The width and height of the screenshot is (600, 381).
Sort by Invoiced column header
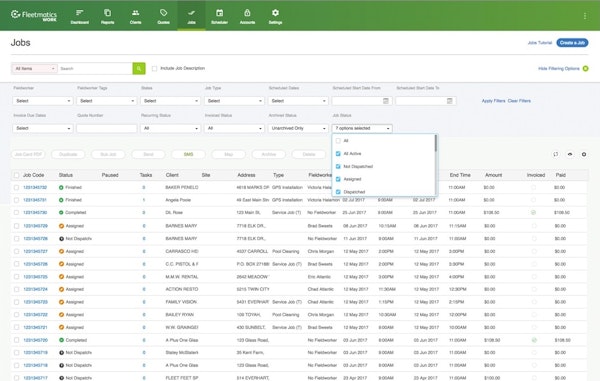(x=536, y=175)
